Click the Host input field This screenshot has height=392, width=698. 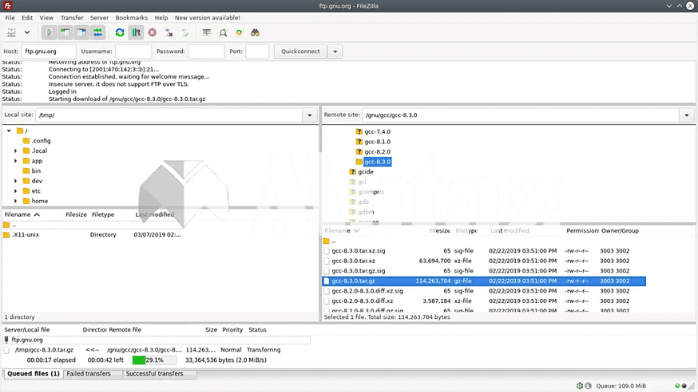(x=49, y=51)
